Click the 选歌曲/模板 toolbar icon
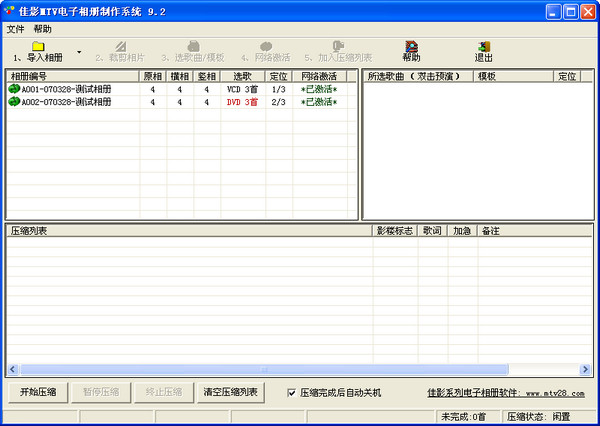The height and width of the screenshot is (426, 600). [x=193, y=46]
